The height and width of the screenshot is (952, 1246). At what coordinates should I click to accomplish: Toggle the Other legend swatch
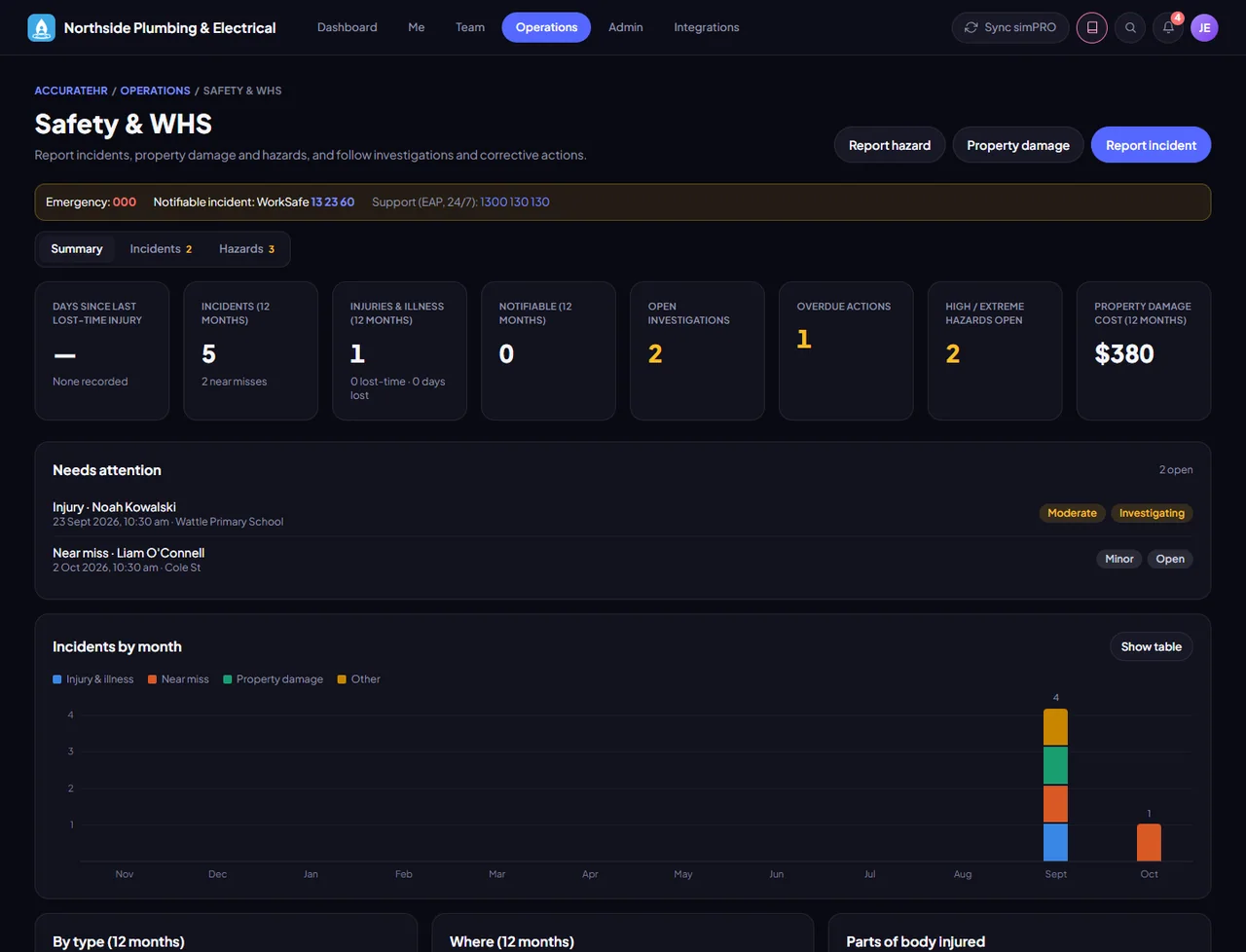point(342,679)
